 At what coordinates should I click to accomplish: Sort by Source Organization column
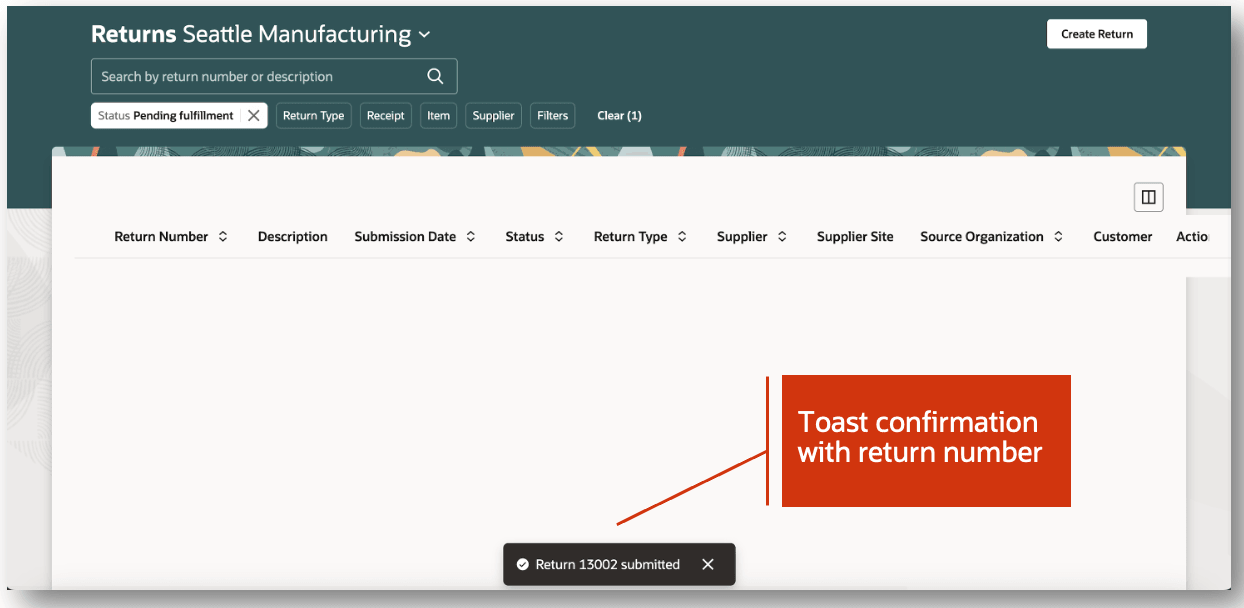pos(1058,237)
